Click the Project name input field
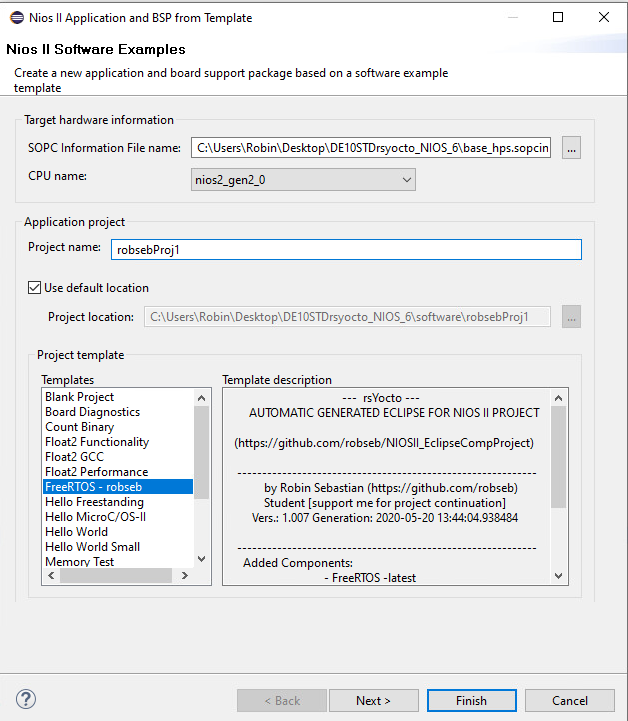 345,250
